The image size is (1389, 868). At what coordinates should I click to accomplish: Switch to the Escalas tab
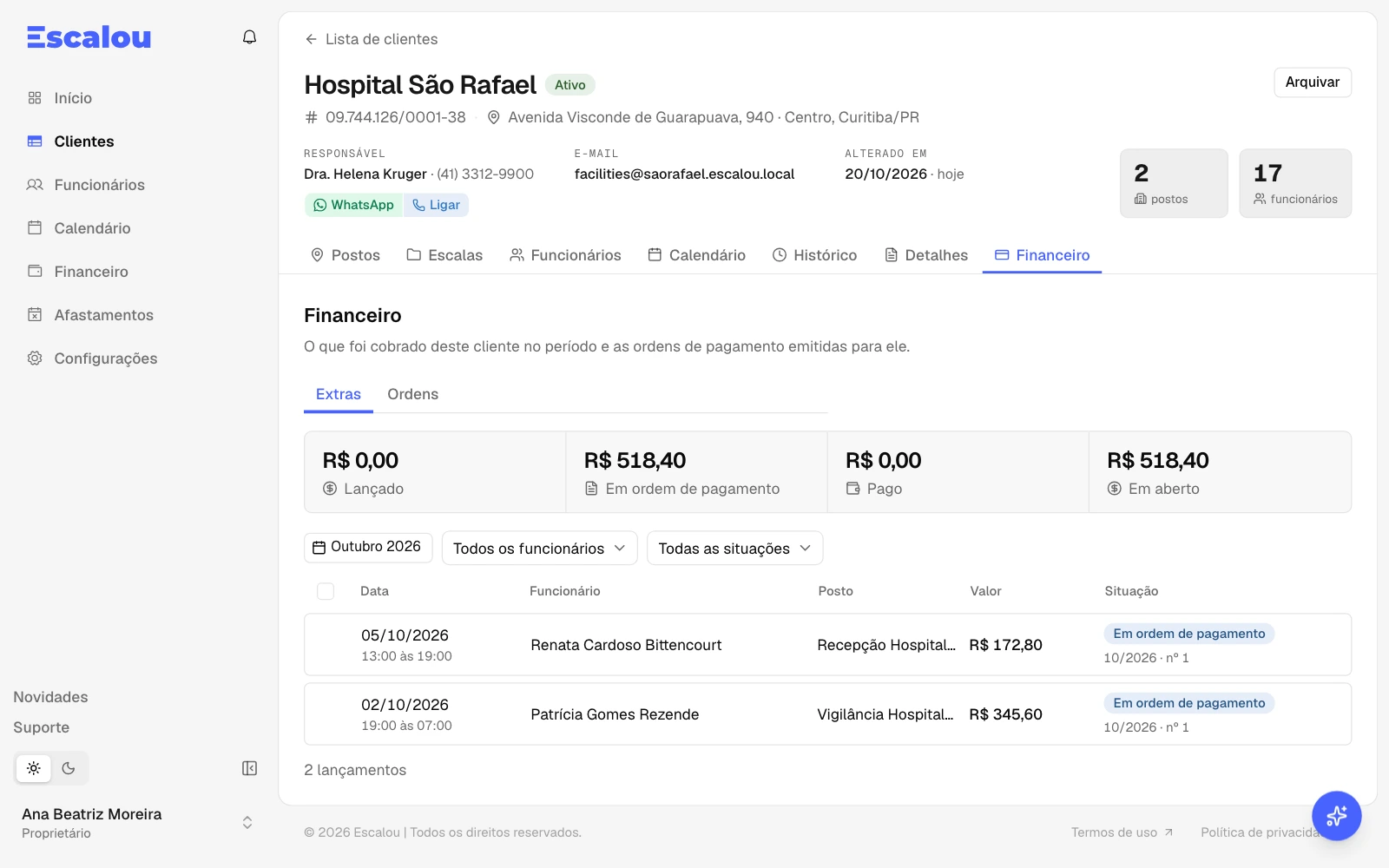point(444,255)
